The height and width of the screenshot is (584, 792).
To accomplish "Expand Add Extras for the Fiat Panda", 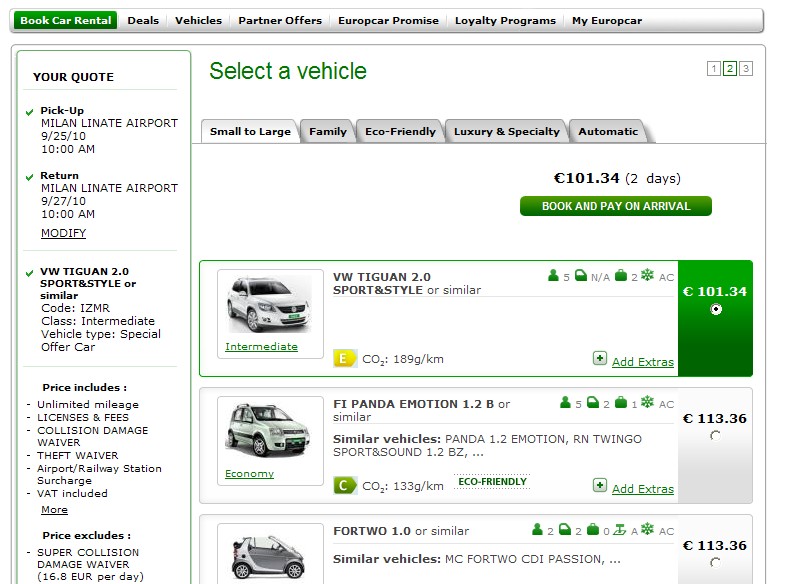I will point(642,489).
